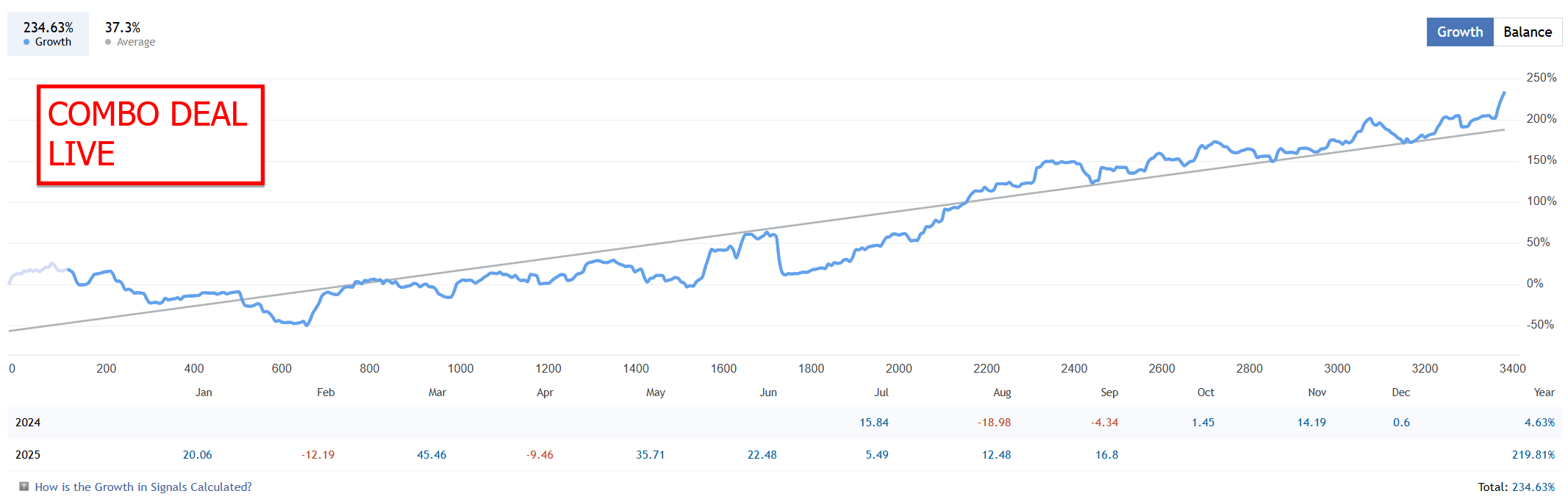Click the 2024 July value 15.84
The height and width of the screenshot is (502, 1568).
pos(874,423)
